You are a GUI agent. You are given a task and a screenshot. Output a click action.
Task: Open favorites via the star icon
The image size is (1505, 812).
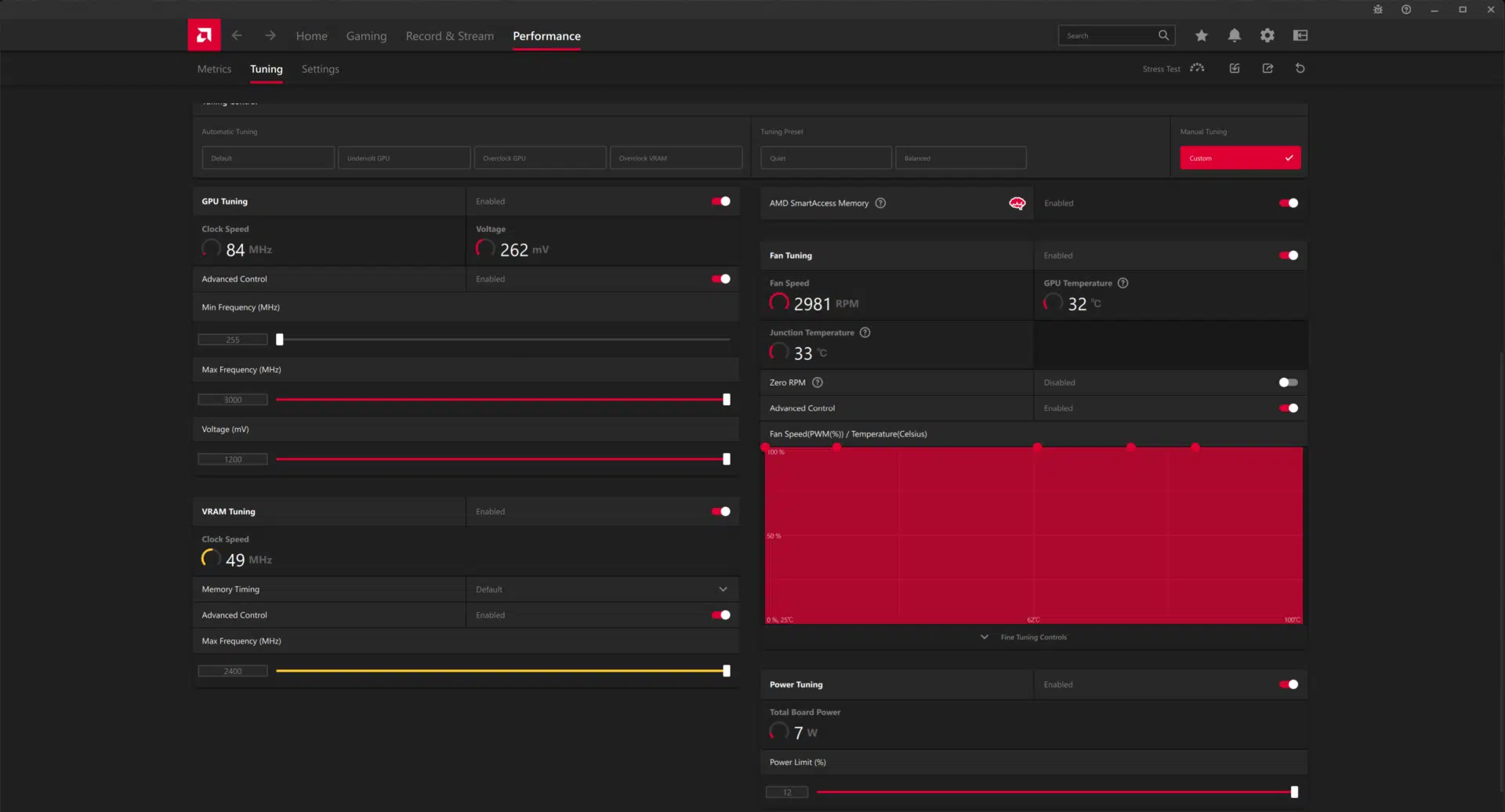(x=1202, y=35)
